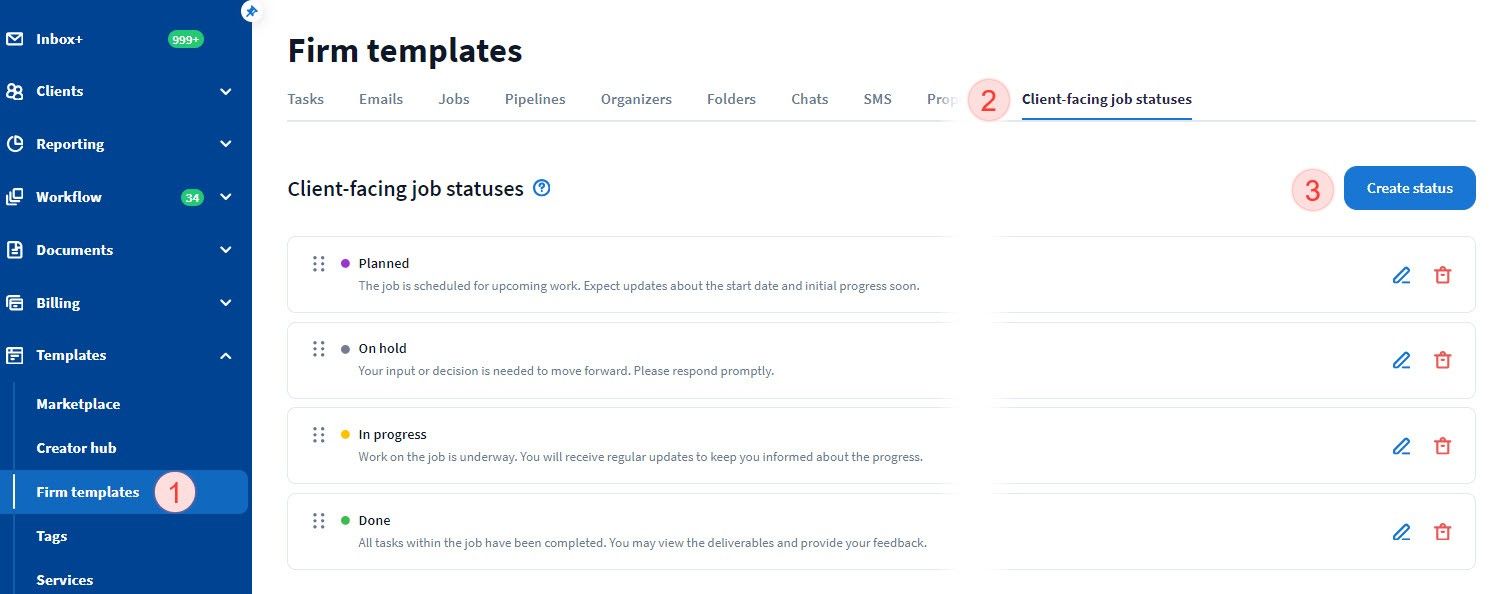Collapse the Templates section
Screen dimensions: 1510x594
[226, 356]
